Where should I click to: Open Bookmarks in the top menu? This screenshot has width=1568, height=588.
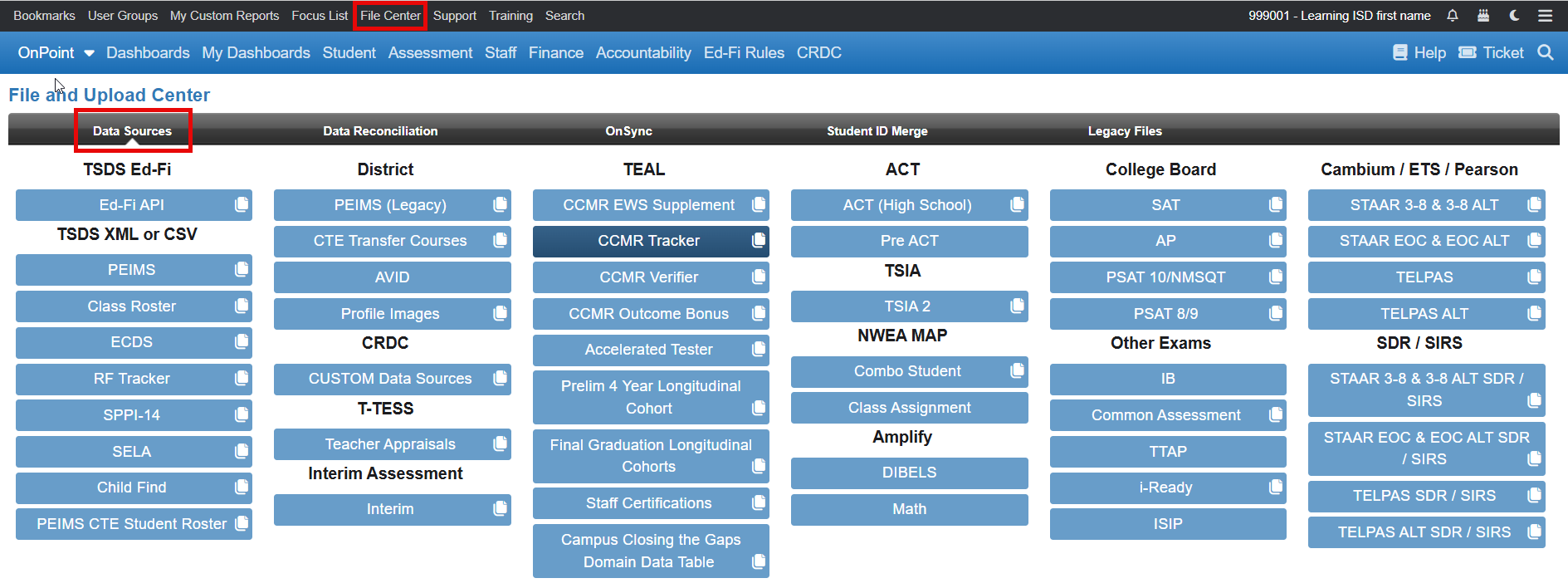(44, 16)
